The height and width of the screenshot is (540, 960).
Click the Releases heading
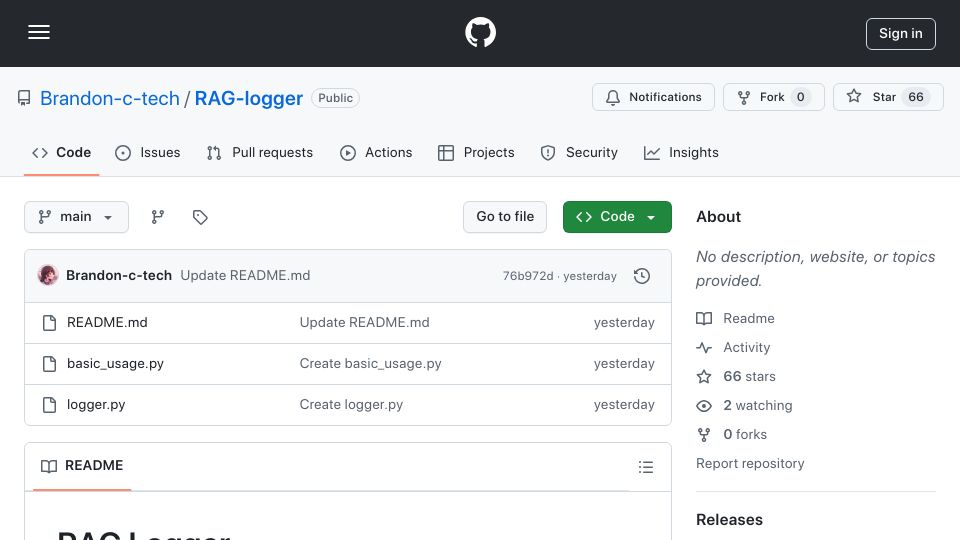point(729,520)
